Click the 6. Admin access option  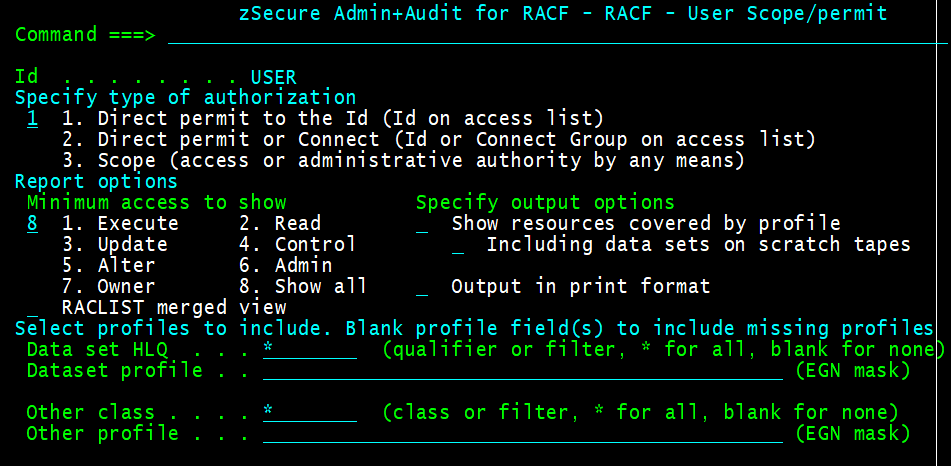pos(286,266)
